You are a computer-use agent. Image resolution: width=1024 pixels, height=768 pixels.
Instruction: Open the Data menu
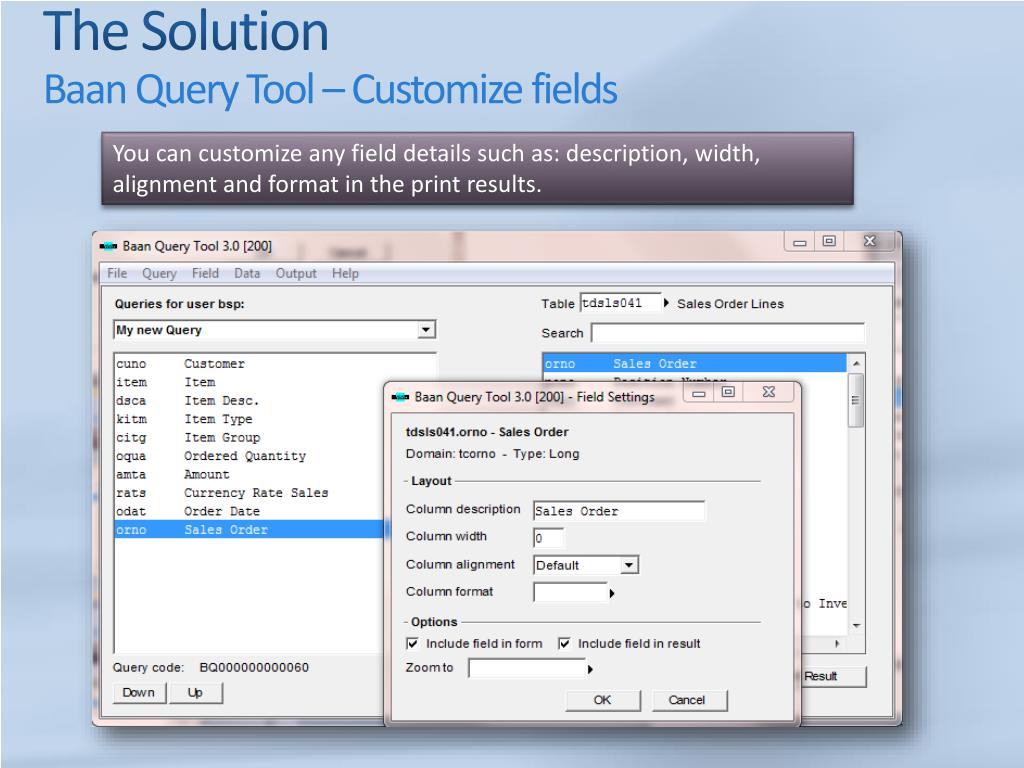(x=247, y=273)
